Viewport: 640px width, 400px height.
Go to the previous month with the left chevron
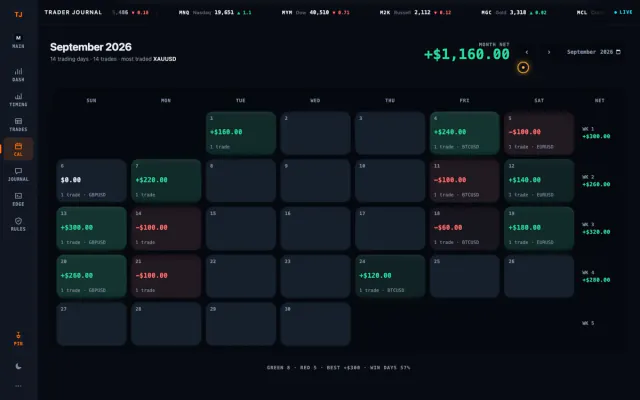point(527,52)
